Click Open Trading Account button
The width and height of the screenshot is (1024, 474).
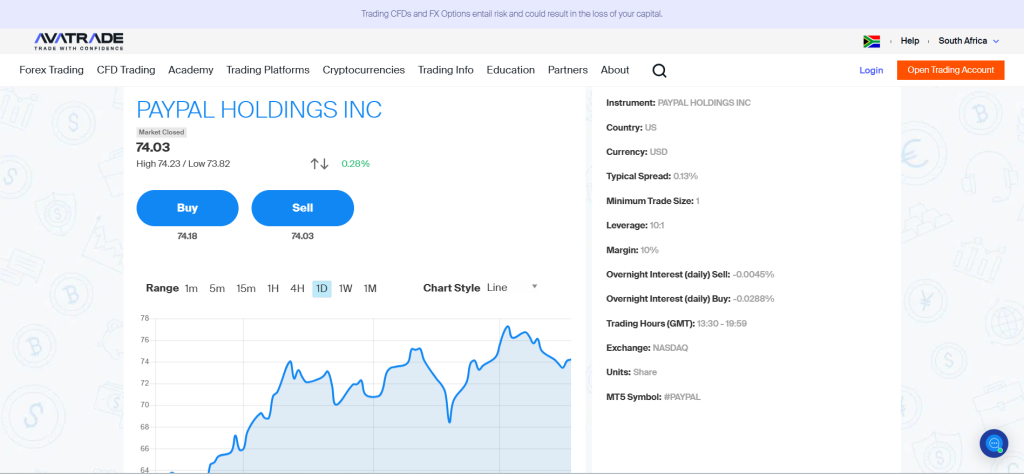click(x=950, y=70)
